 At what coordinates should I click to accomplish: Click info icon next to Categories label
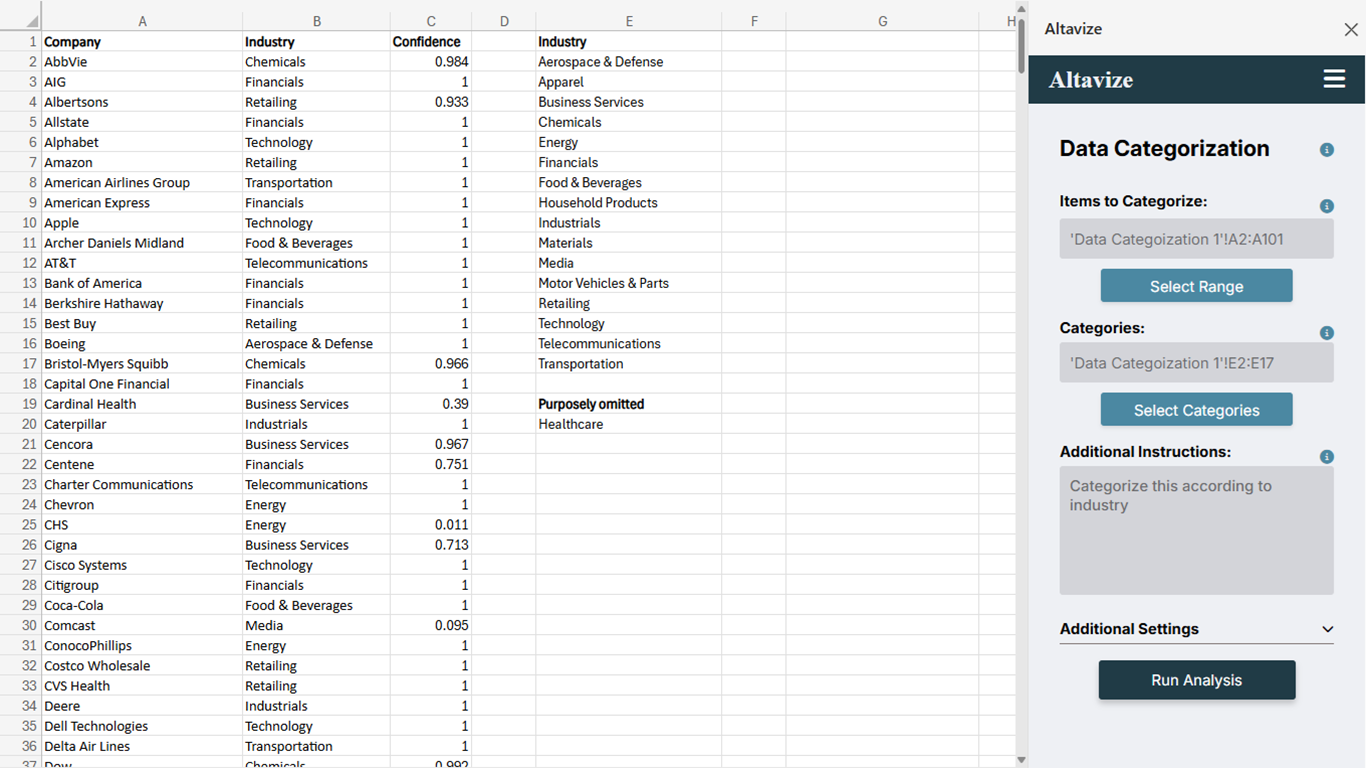1327,333
